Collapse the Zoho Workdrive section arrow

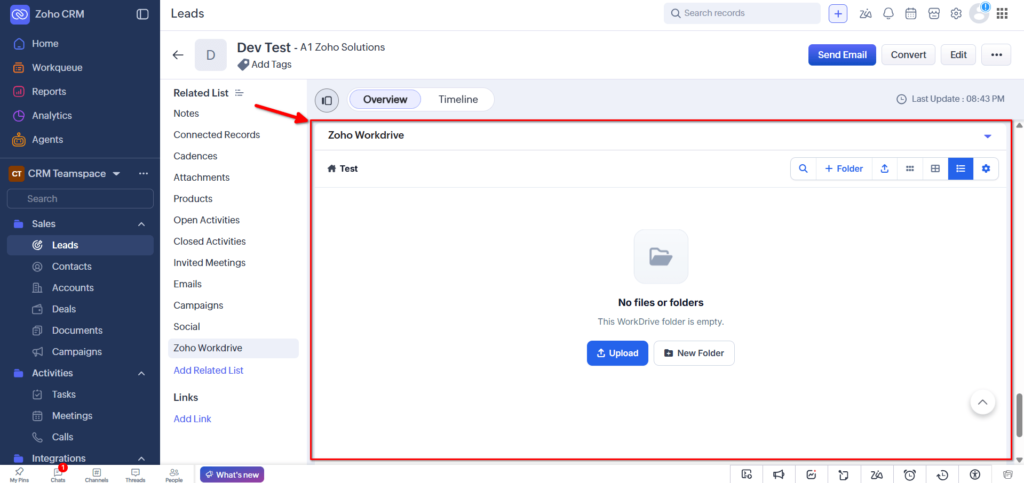(x=987, y=136)
